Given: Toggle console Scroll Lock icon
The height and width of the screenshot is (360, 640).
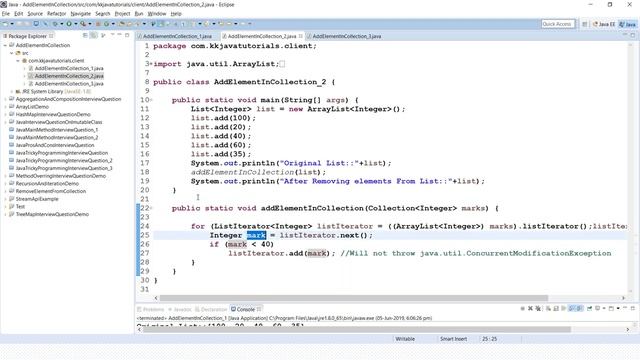Looking at the screenshot, I should click(556, 309).
